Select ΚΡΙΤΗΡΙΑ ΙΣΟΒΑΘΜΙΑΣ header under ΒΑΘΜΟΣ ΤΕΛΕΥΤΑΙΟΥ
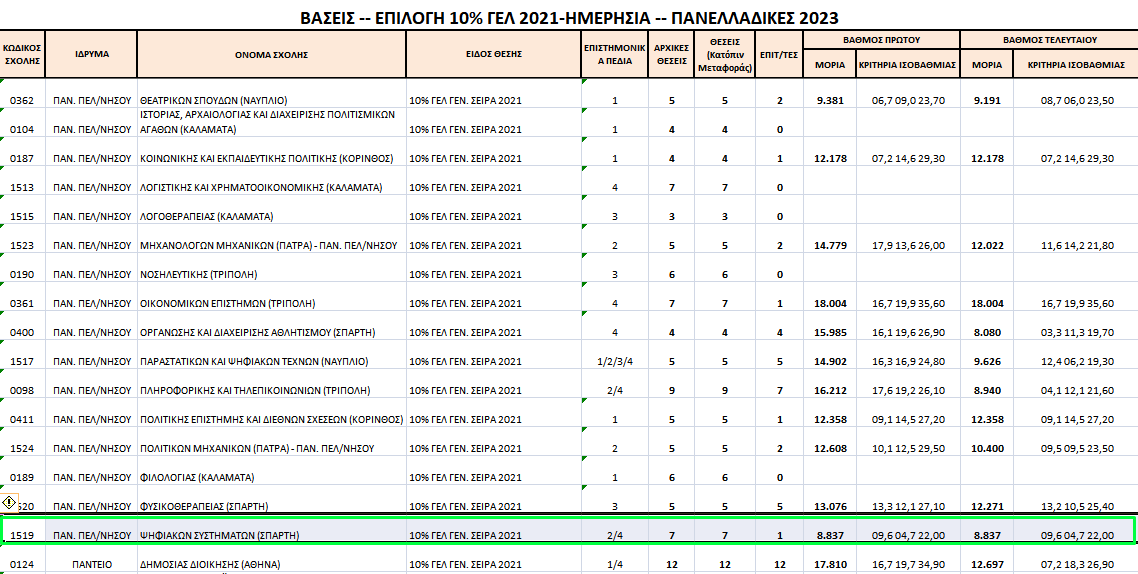Image resolution: width=1138 pixels, height=574 pixels. [1076, 65]
